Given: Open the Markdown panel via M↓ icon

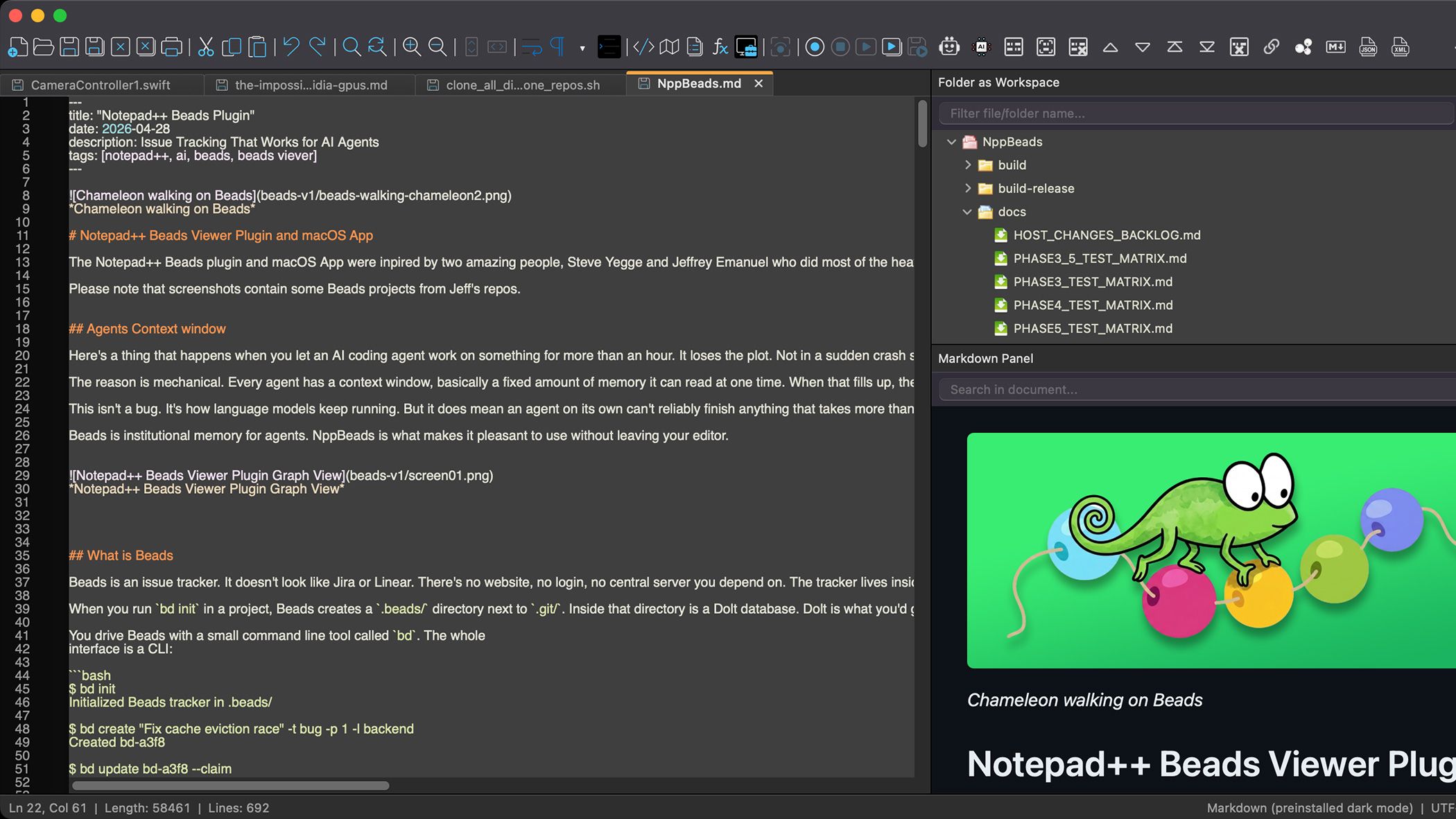Looking at the screenshot, I should tap(1335, 47).
